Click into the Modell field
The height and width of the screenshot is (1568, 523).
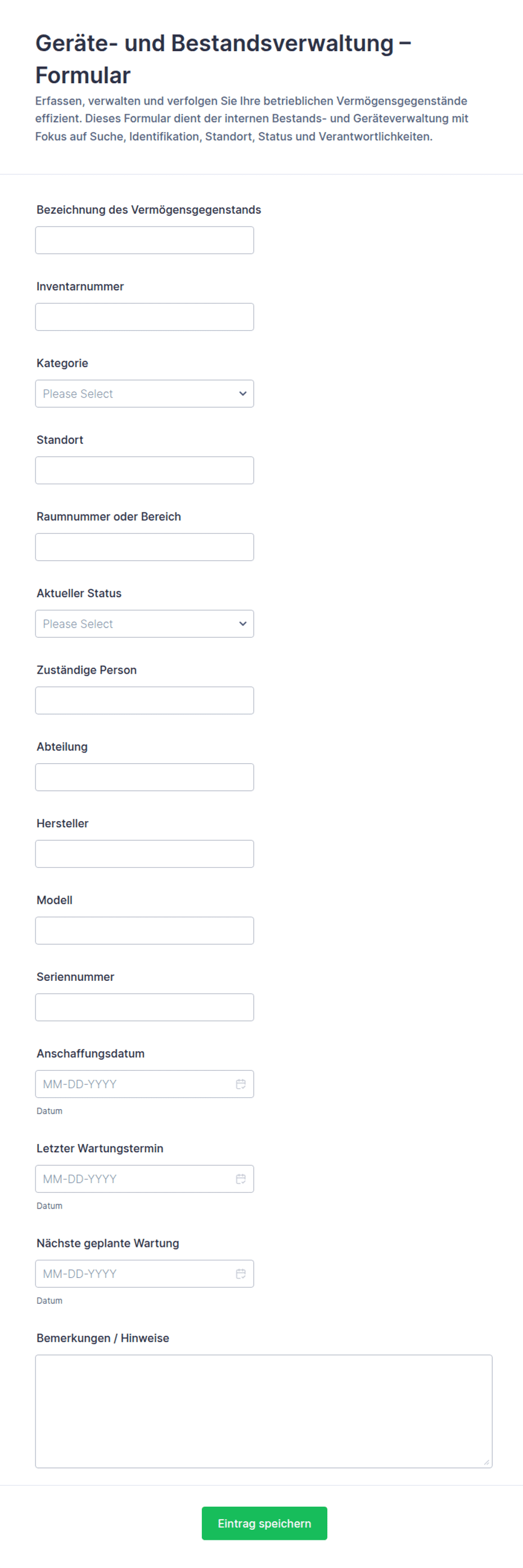[145, 931]
